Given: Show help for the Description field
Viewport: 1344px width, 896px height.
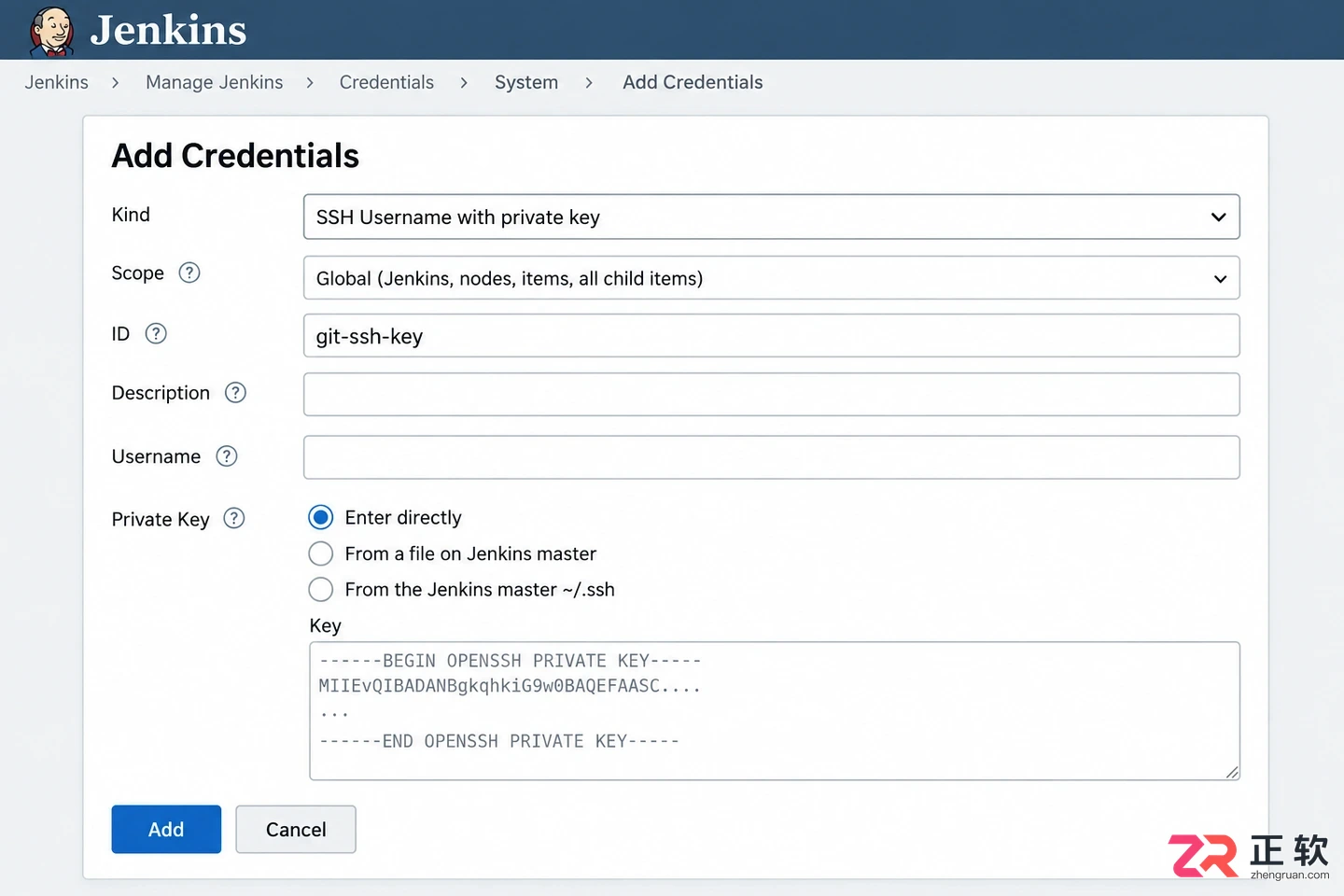Looking at the screenshot, I should pos(235,393).
